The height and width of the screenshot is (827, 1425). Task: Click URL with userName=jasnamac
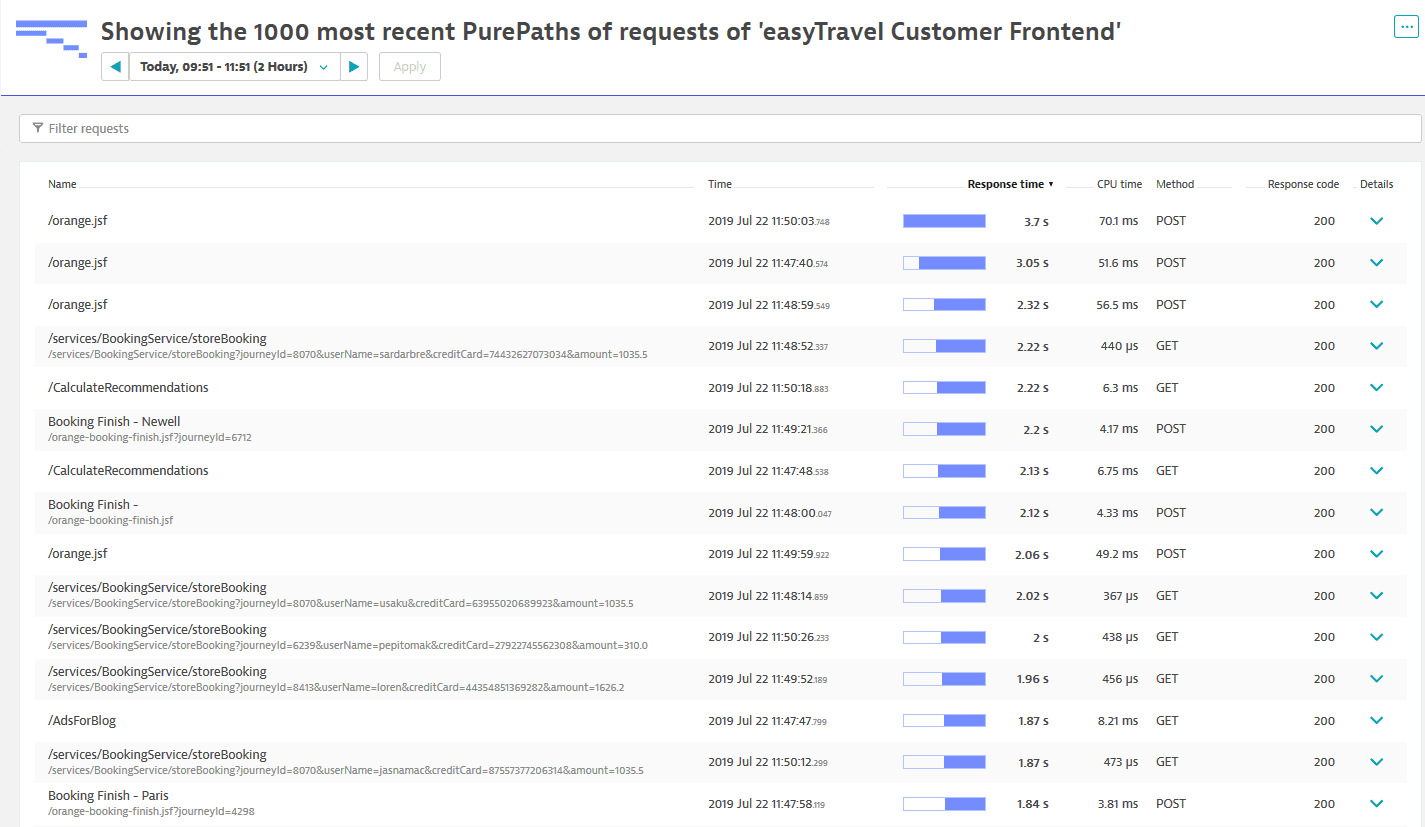346,770
